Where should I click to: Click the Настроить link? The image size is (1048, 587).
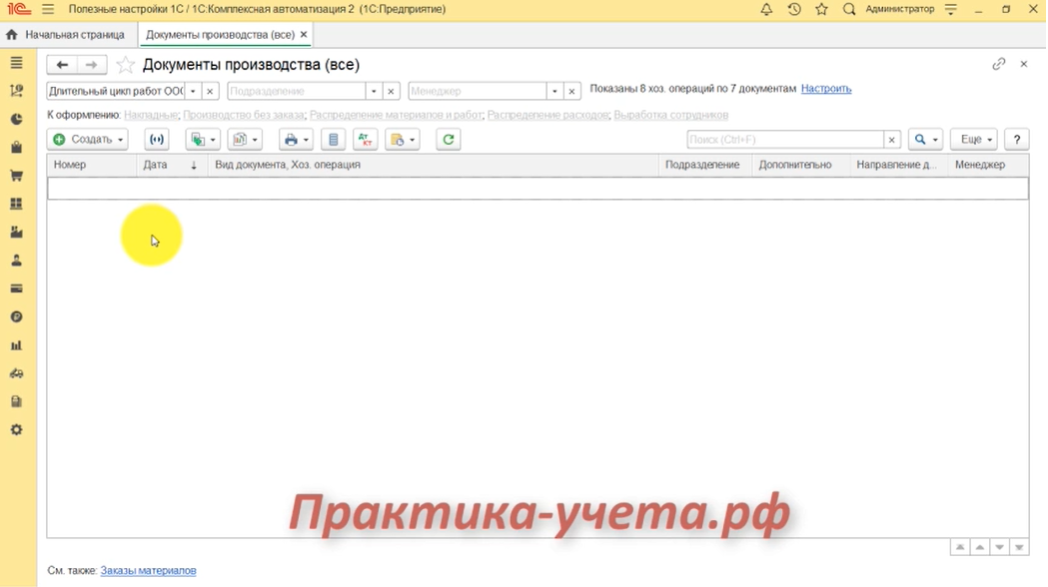pyautogui.click(x=826, y=89)
